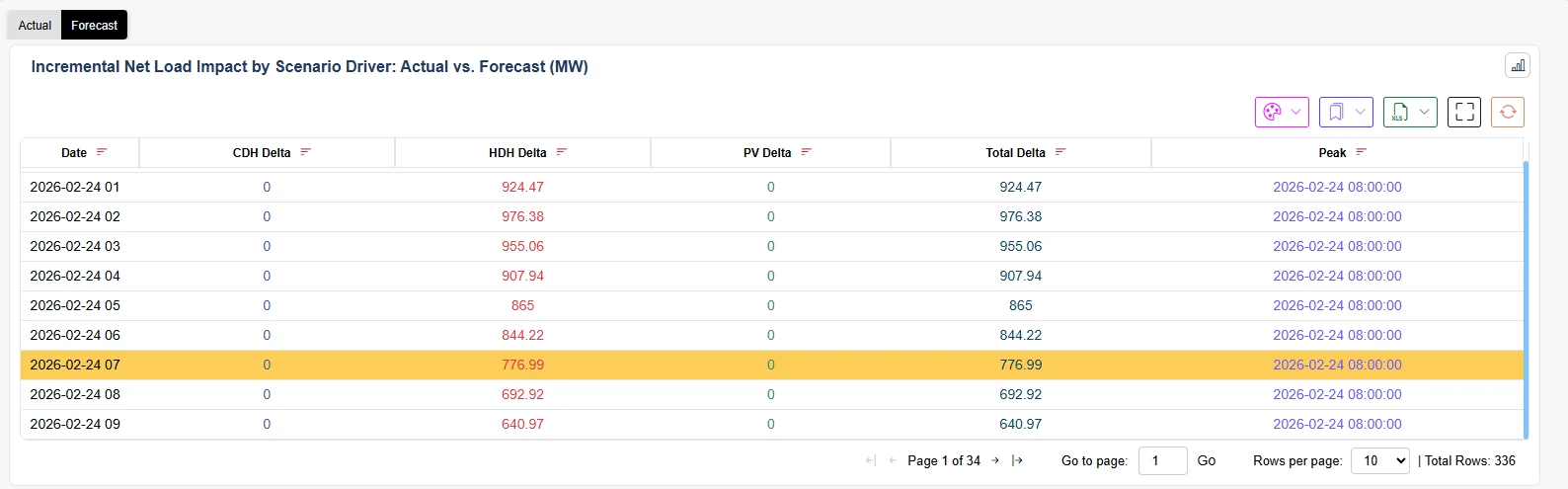Refresh the table data
The width and height of the screenshot is (1568, 489).
tap(1508, 112)
